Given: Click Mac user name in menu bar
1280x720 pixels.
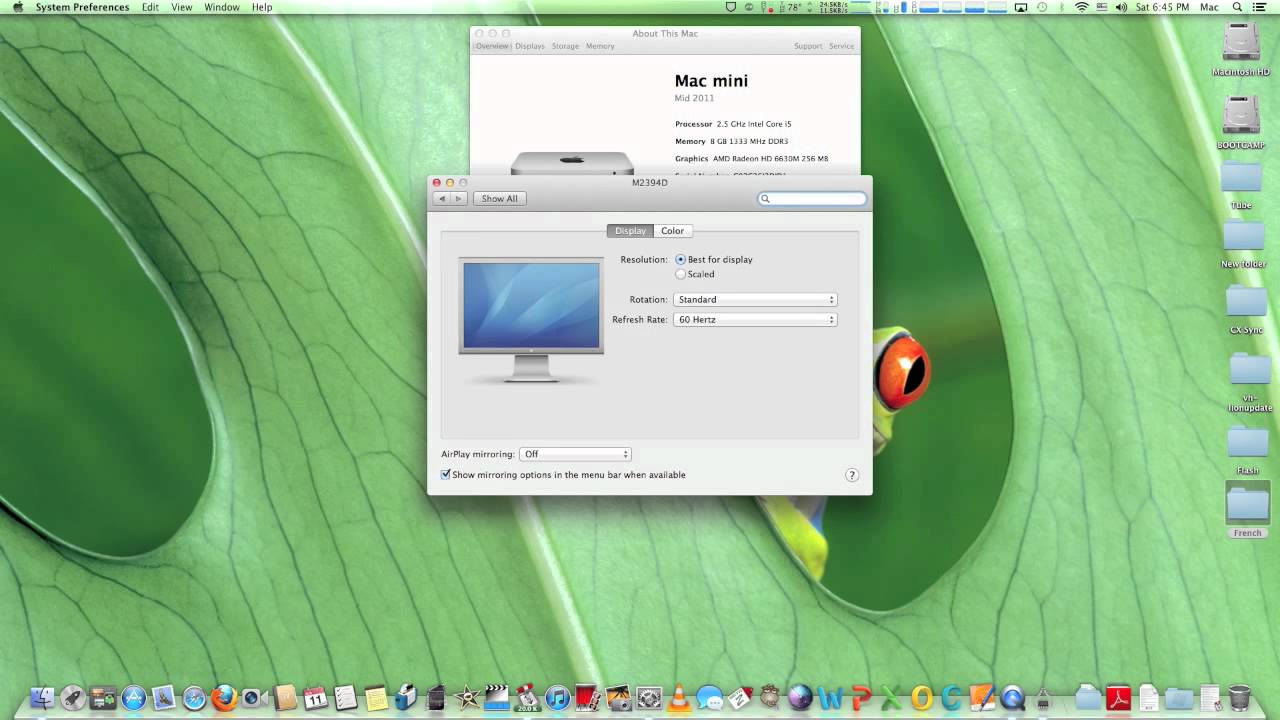Looking at the screenshot, I should [1209, 7].
